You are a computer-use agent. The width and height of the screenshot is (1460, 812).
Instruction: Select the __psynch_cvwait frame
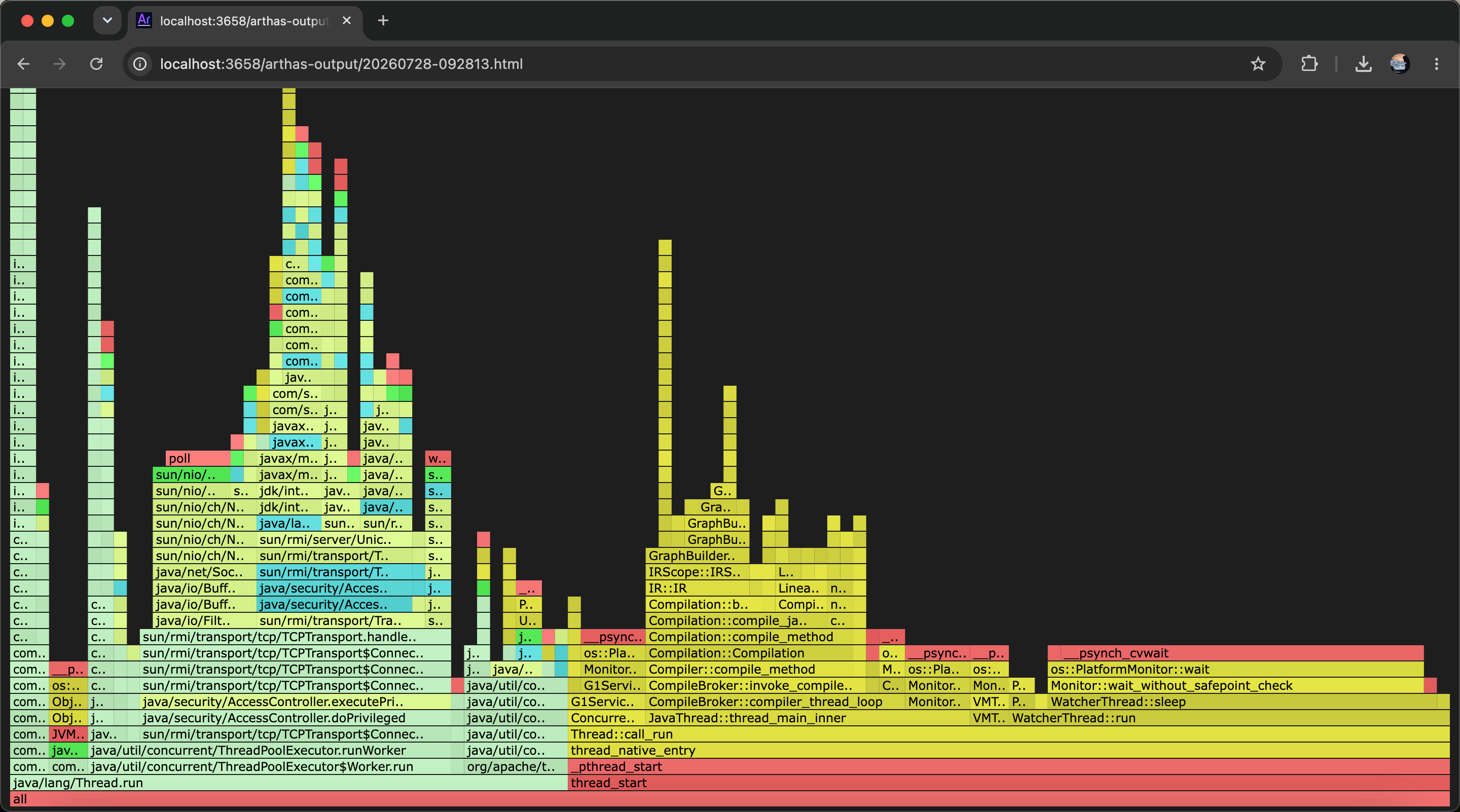(x=1242, y=653)
